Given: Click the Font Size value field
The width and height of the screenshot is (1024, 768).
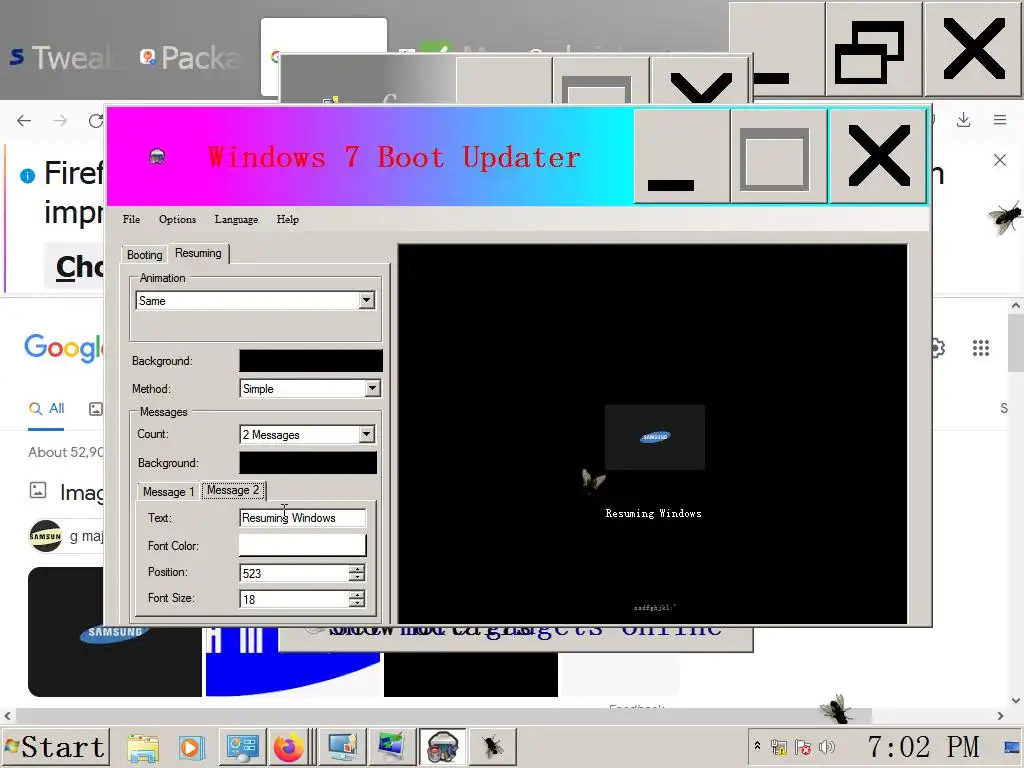Looking at the screenshot, I should [x=294, y=599].
